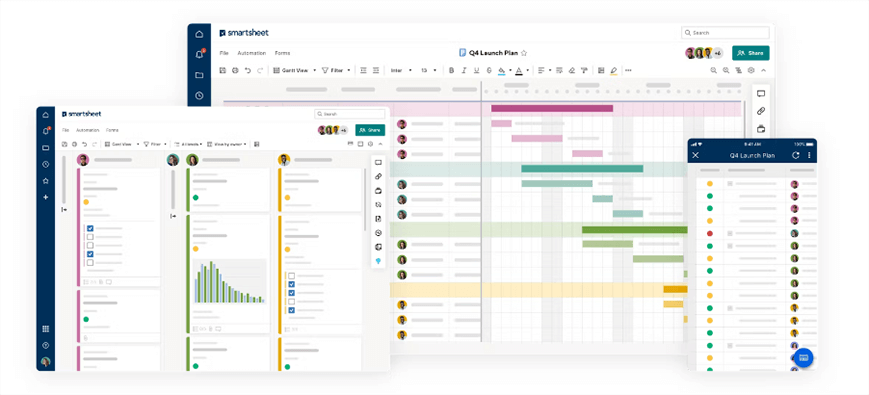Open font size 13 dropdown
This screenshot has height=395, width=869.
point(428,70)
